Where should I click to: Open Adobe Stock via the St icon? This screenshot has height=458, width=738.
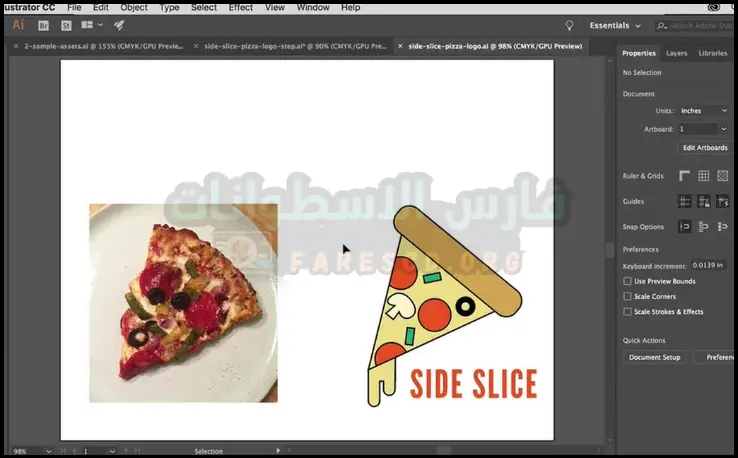[x=66, y=25]
